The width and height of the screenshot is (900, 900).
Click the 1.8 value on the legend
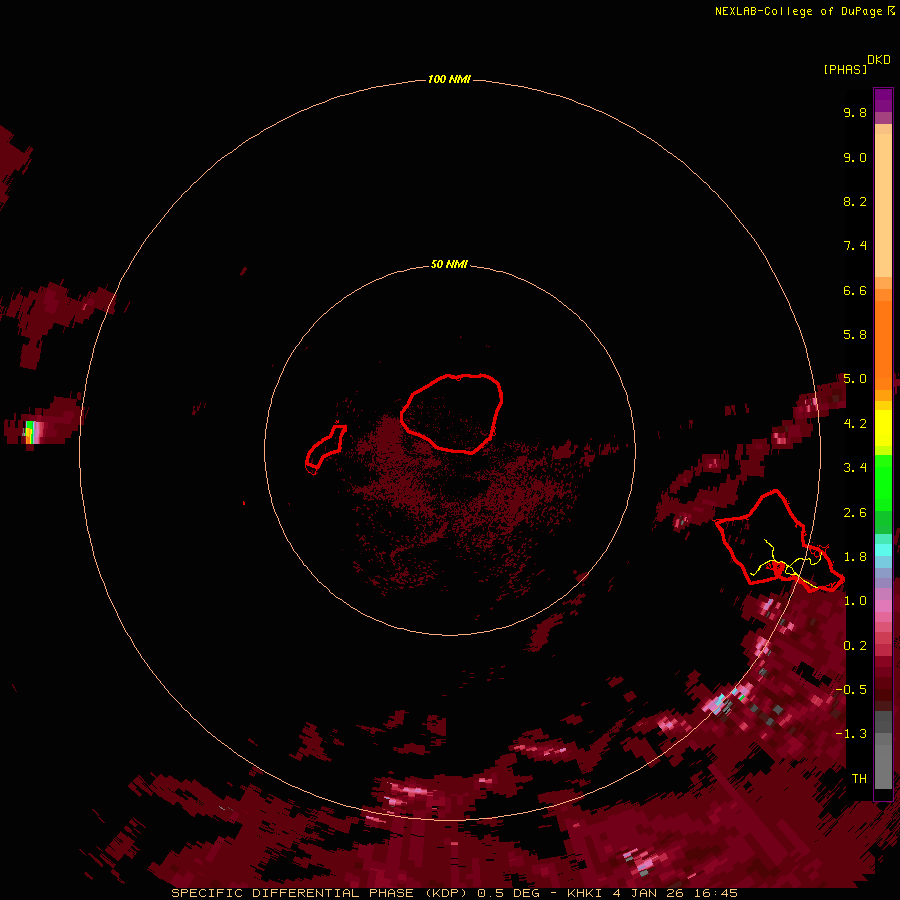[855, 557]
